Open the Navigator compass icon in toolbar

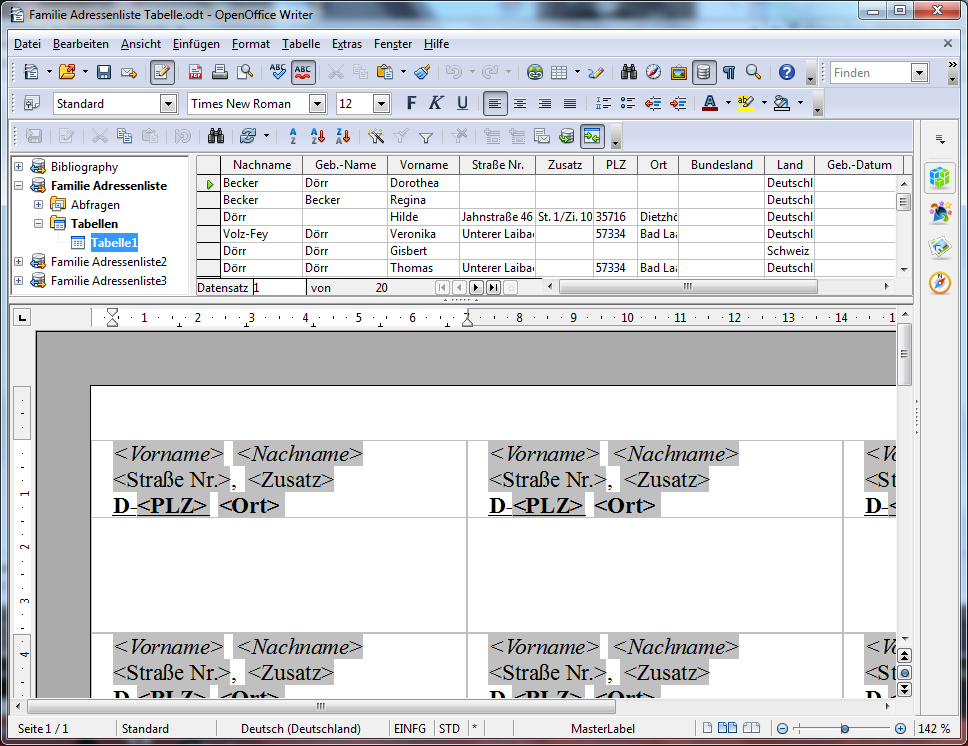point(654,72)
